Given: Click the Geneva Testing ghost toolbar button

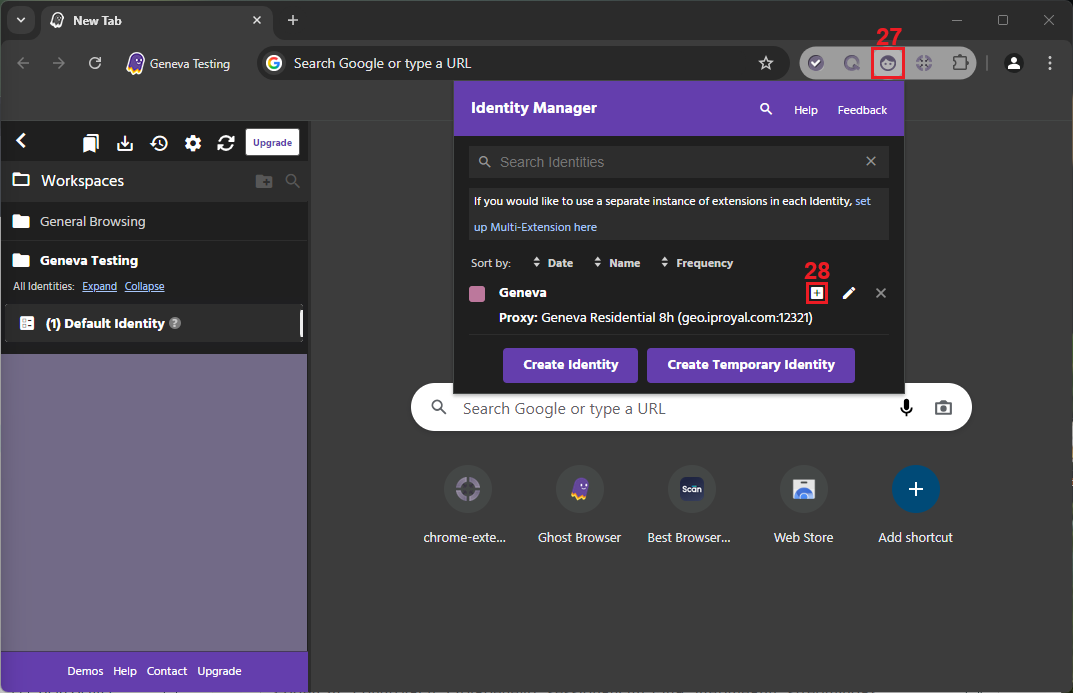Looking at the screenshot, I should coord(179,64).
